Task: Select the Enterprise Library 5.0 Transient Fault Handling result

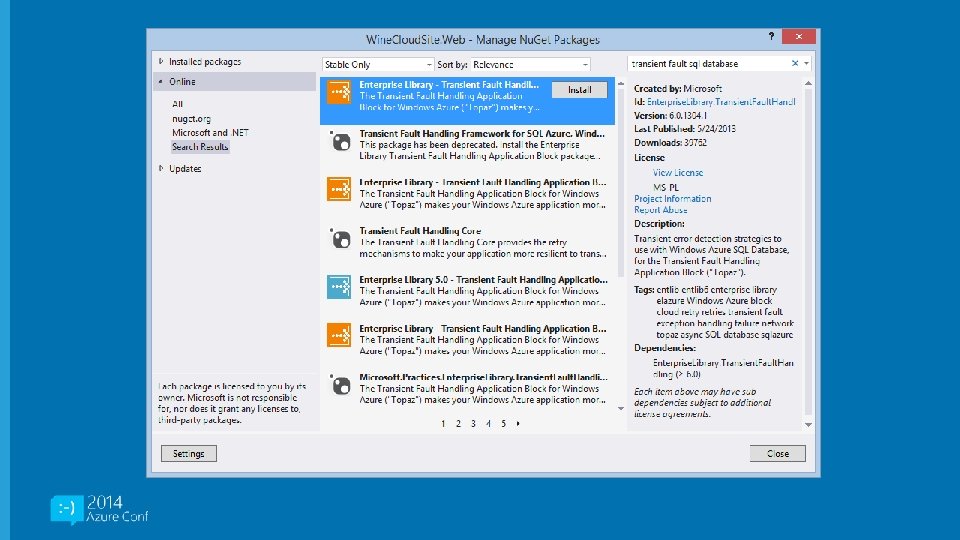Action: (x=467, y=290)
